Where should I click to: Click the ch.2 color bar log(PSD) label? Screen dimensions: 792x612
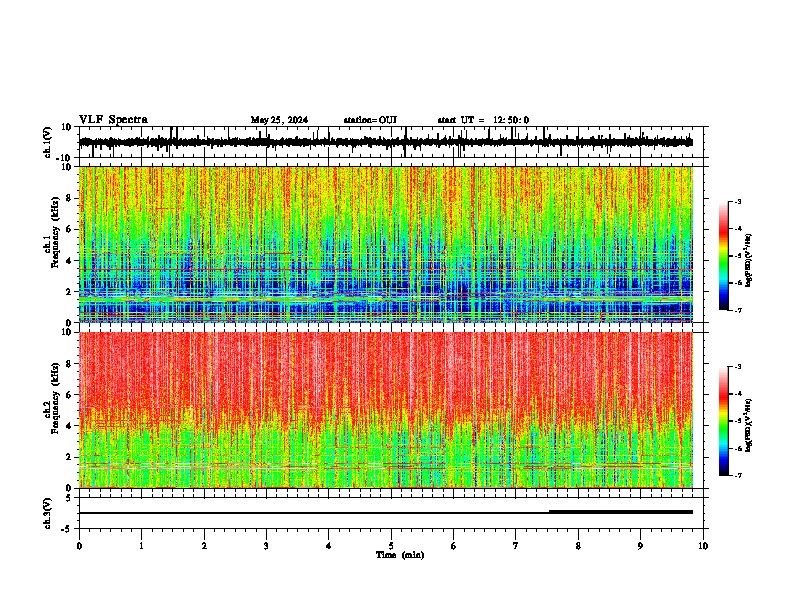pos(748,426)
